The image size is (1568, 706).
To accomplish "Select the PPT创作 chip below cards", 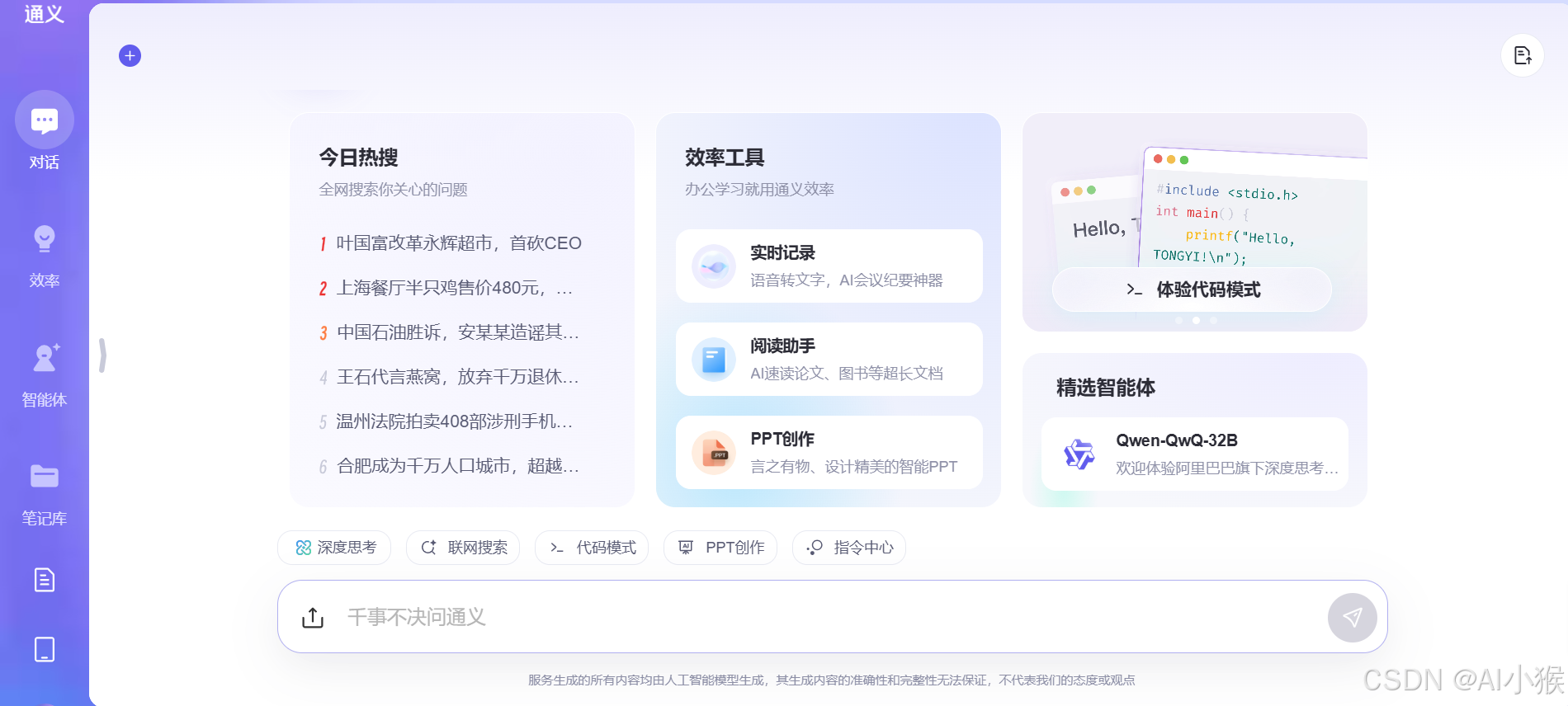I will [x=720, y=548].
